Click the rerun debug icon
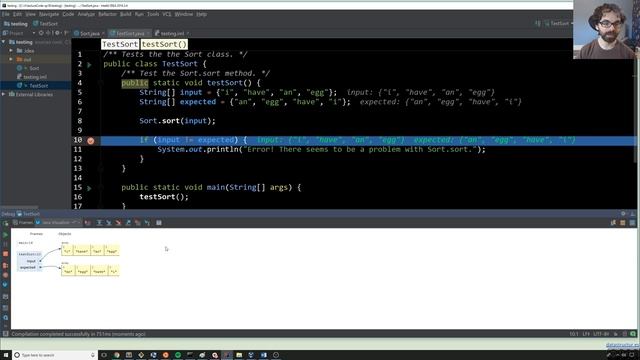The width and height of the screenshot is (640, 360). tap(5, 223)
